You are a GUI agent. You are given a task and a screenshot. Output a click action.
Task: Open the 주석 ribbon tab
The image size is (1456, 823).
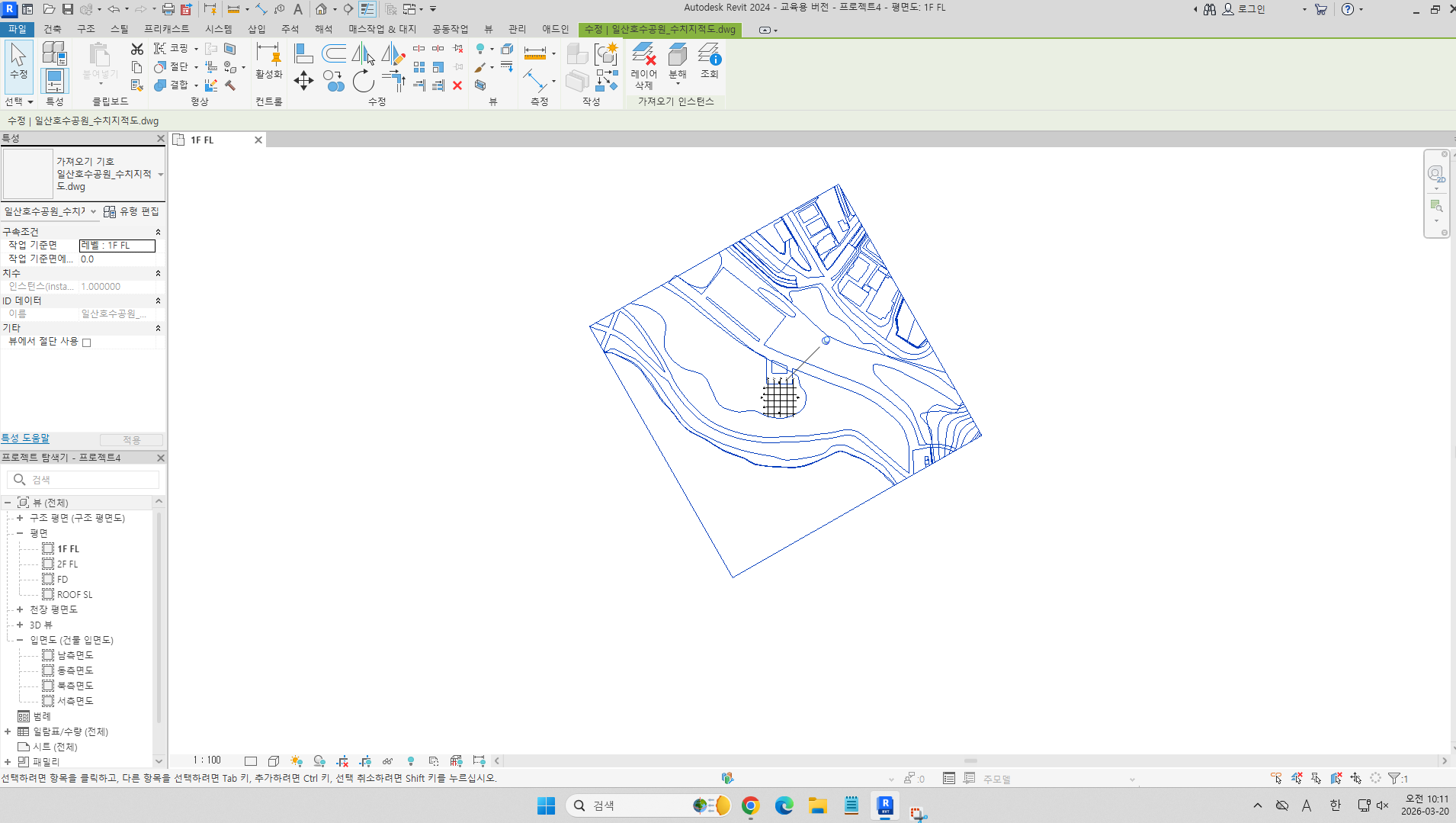pyautogui.click(x=290, y=29)
